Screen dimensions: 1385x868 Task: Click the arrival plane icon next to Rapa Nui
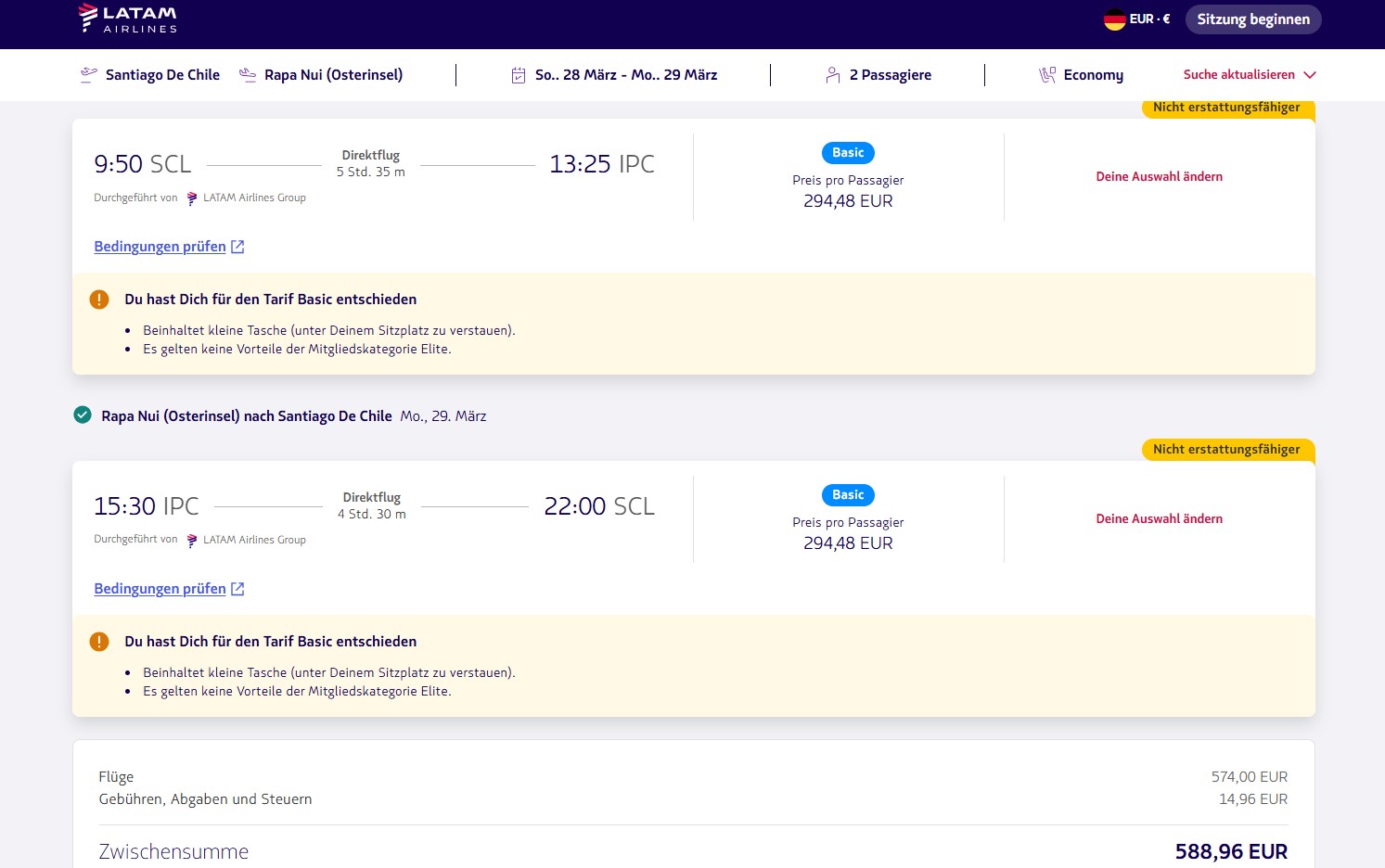pyautogui.click(x=248, y=75)
